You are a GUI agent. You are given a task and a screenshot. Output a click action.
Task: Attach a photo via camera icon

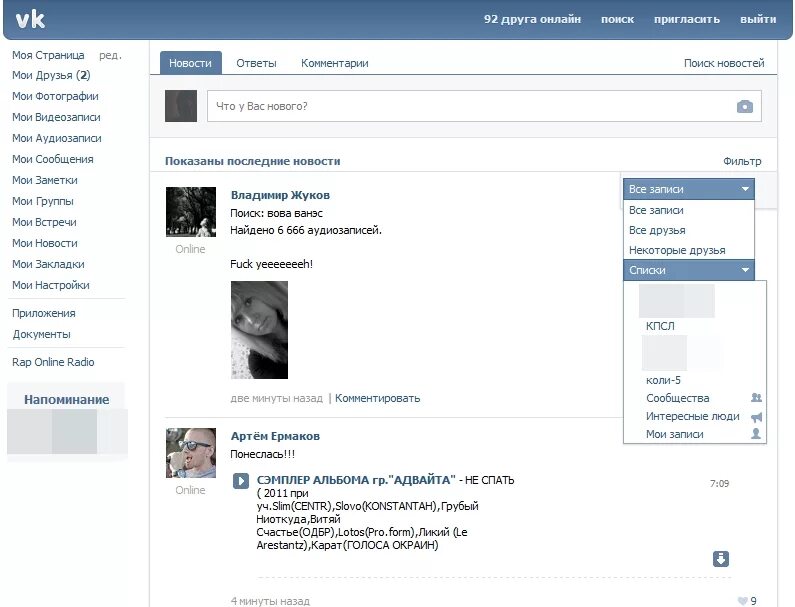[744, 106]
